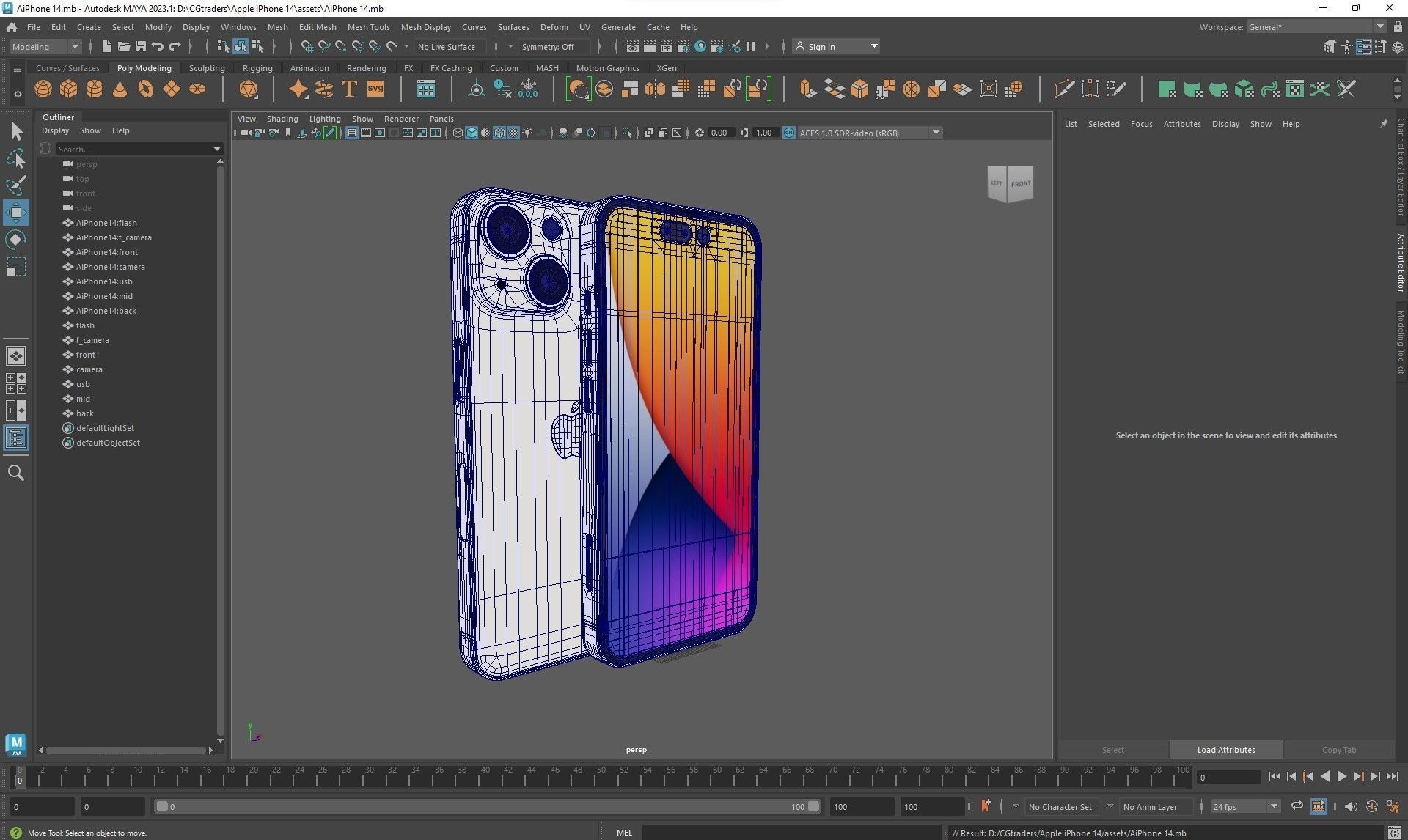Click the Attribute Editor vertical tab
The image size is (1408, 840).
pyautogui.click(x=1400, y=262)
